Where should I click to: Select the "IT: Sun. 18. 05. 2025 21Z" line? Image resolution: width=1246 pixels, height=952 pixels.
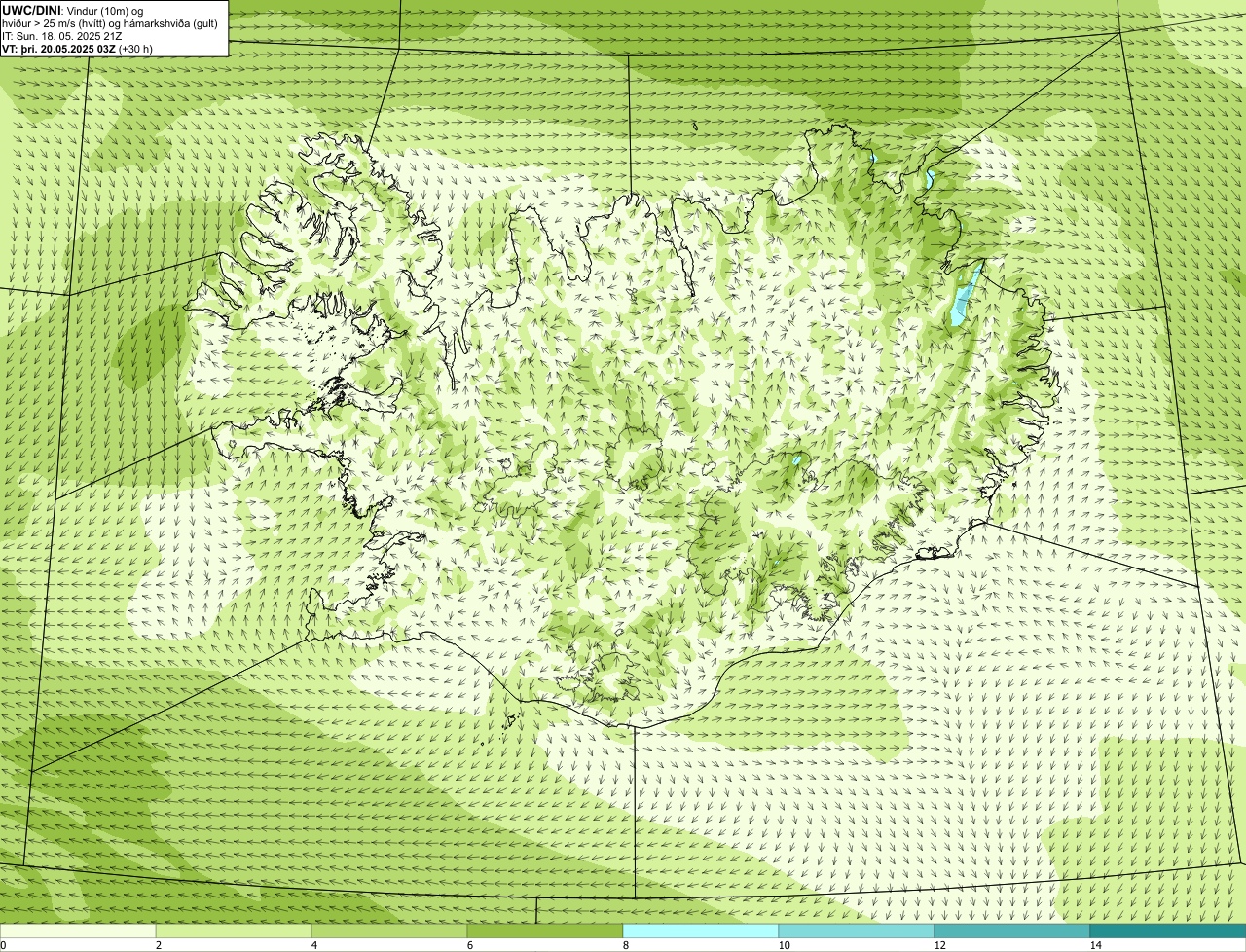(x=61, y=35)
